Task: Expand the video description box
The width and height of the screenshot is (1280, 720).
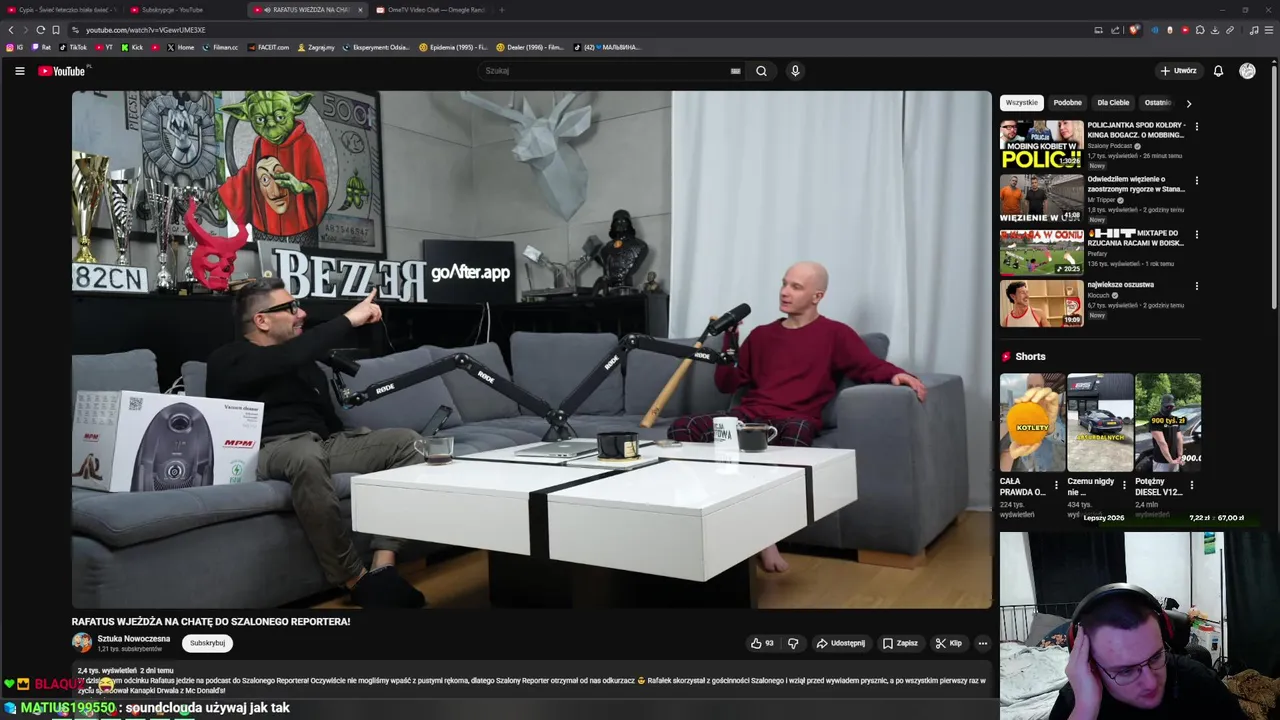Action: pyautogui.click(x=531, y=680)
